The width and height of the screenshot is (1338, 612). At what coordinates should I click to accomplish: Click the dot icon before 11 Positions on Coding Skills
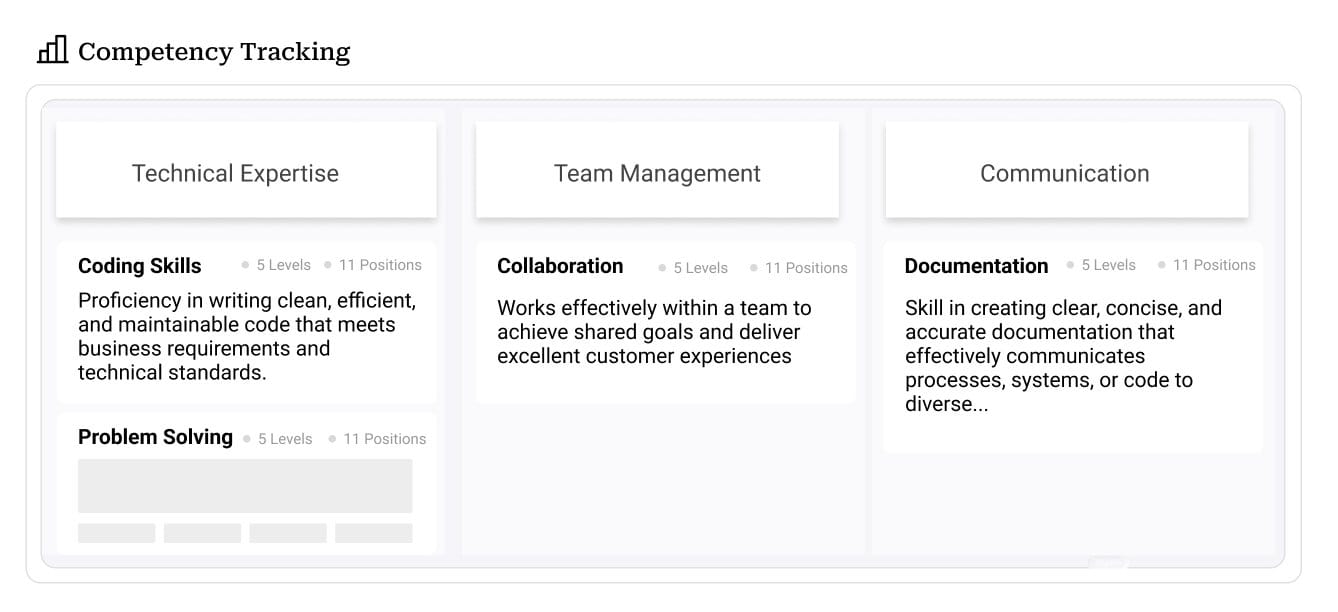click(x=330, y=265)
